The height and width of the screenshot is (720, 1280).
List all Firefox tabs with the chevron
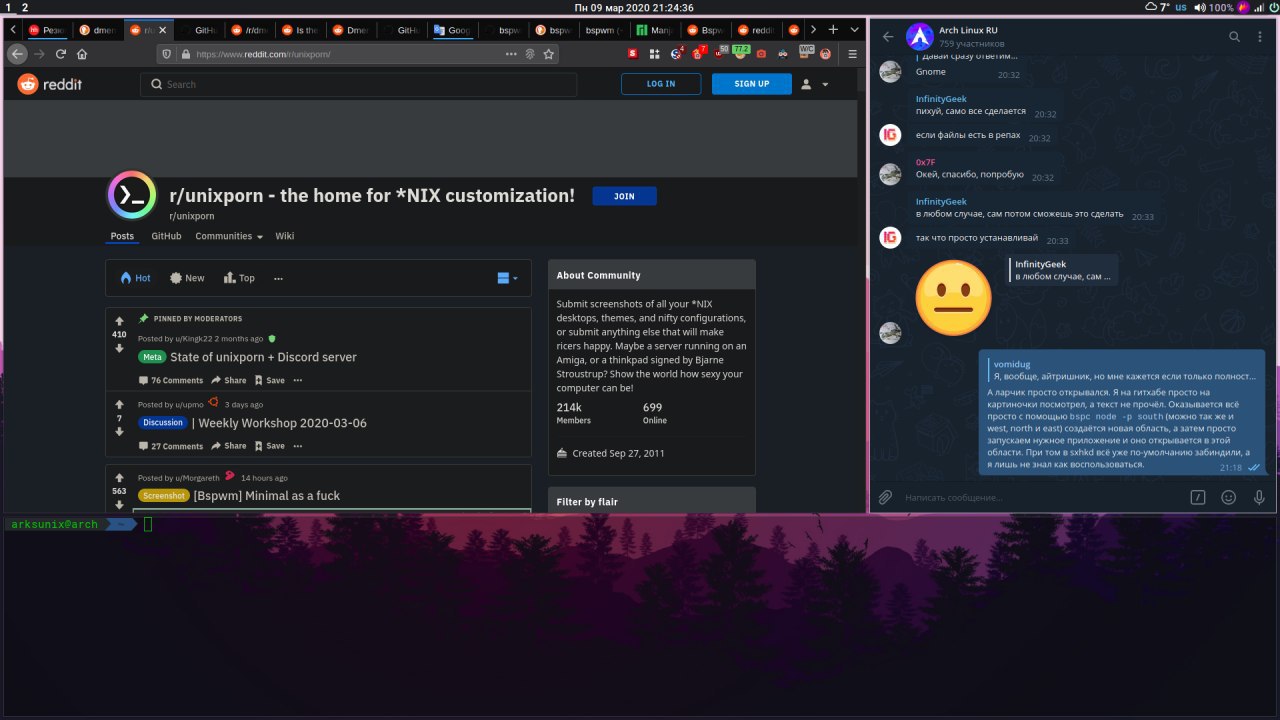854,30
